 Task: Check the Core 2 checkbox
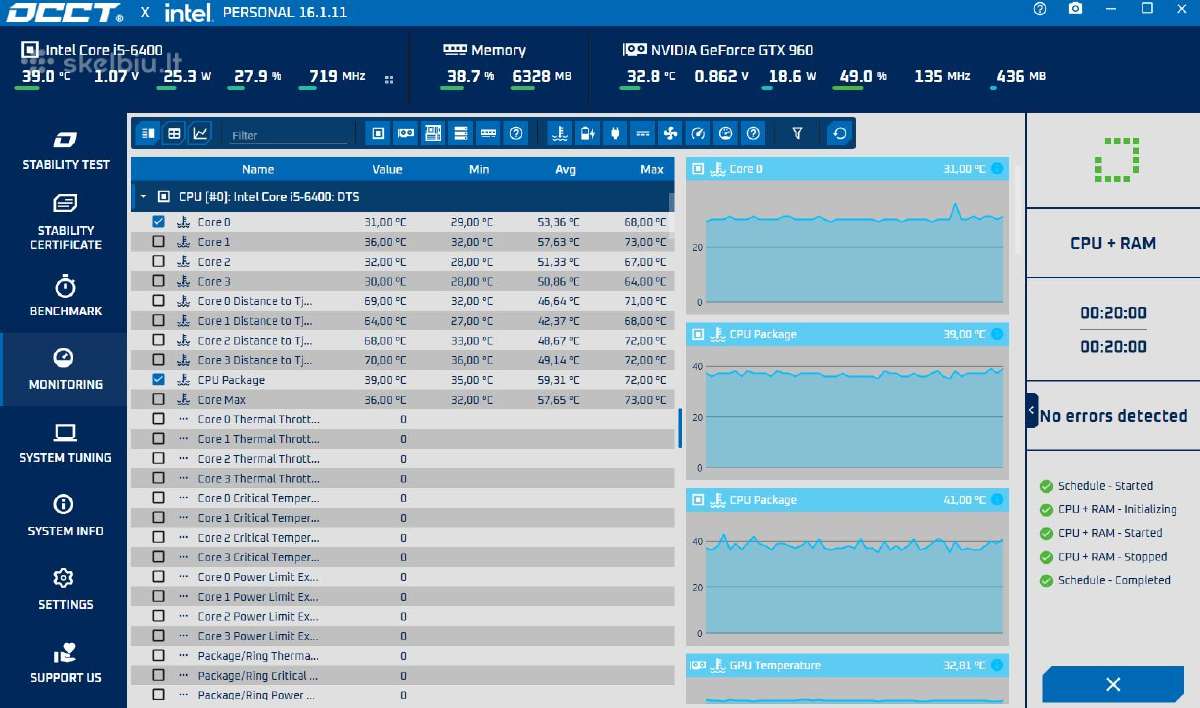pos(158,261)
